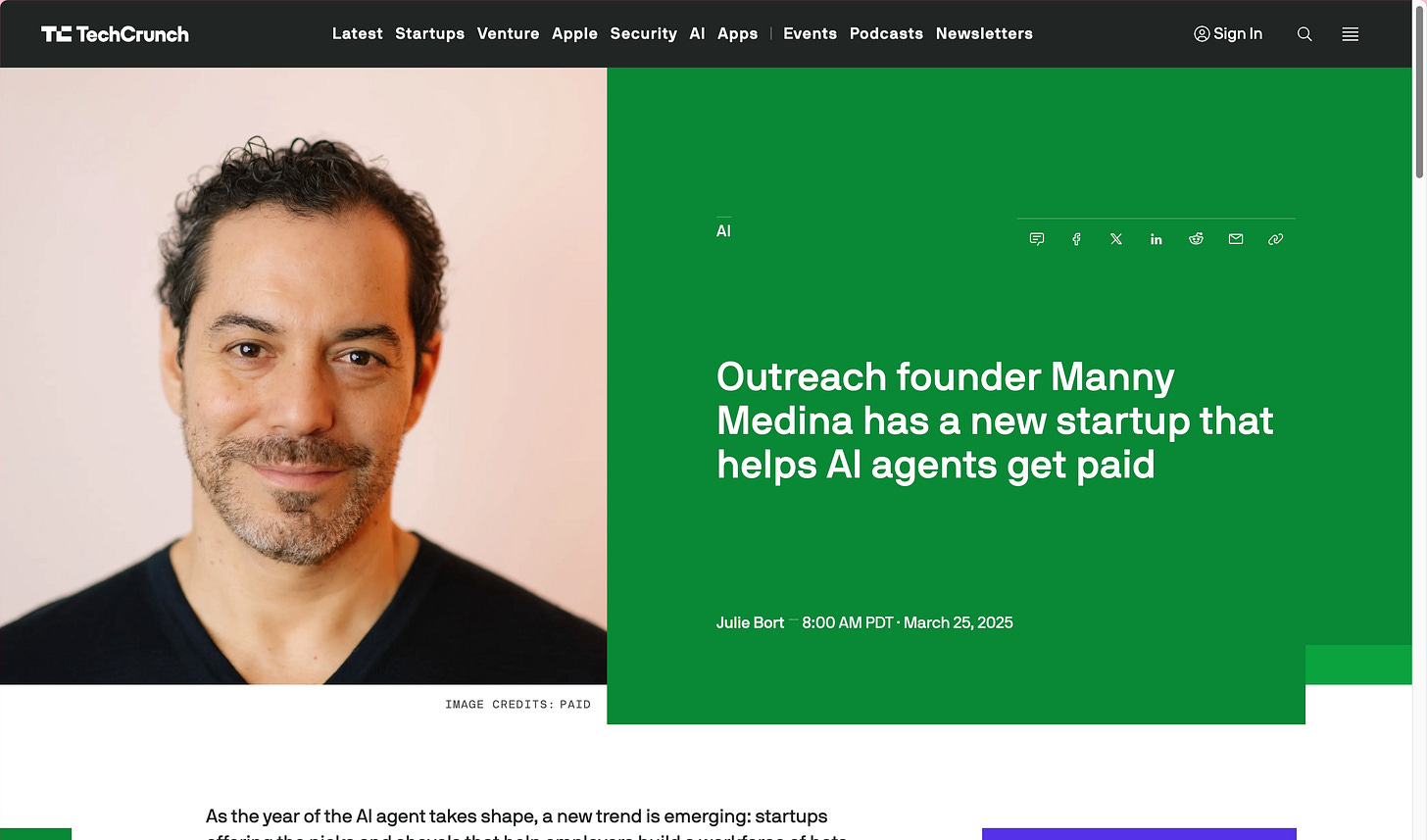Open the hamburger menu
The image size is (1427, 840).
pyautogui.click(x=1351, y=34)
